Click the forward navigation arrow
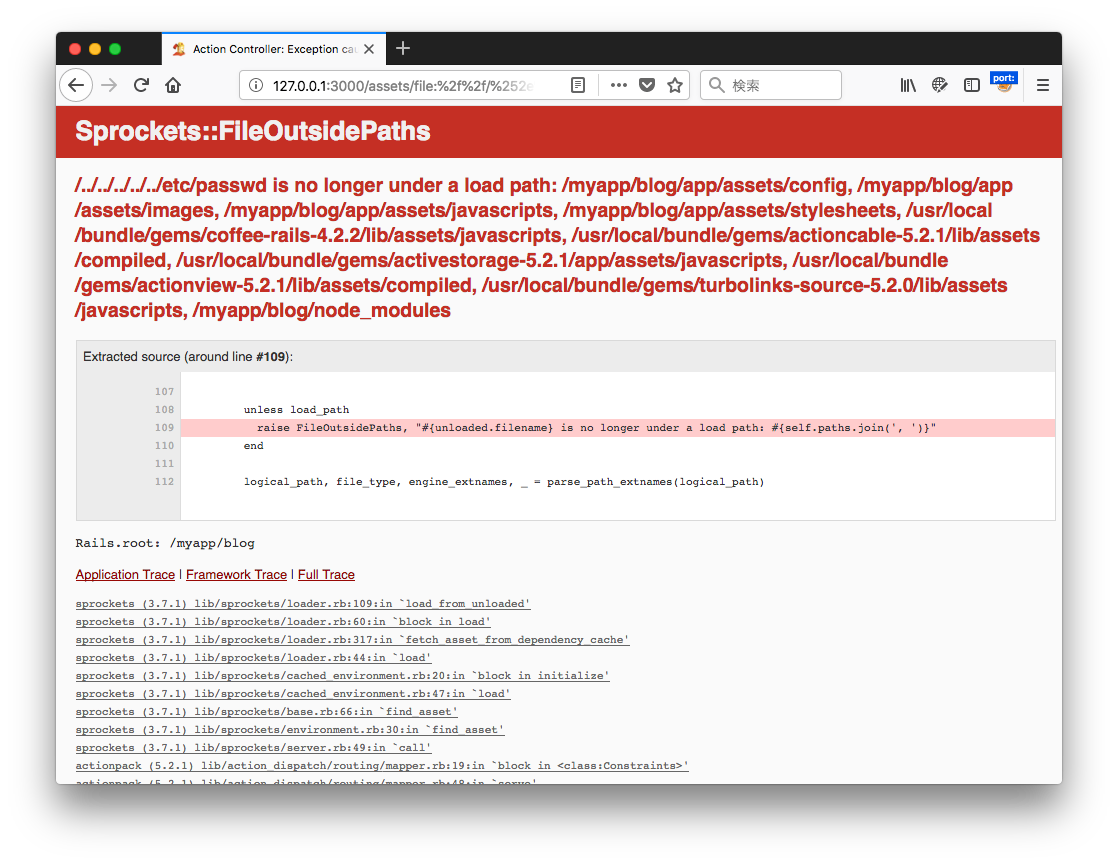The height and width of the screenshot is (864, 1118). point(109,86)
